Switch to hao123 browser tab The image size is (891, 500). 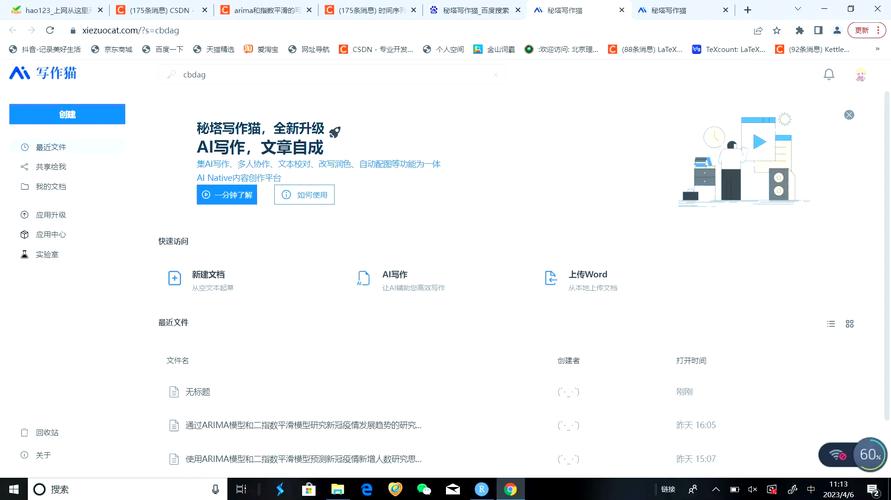tap(57, 10)
